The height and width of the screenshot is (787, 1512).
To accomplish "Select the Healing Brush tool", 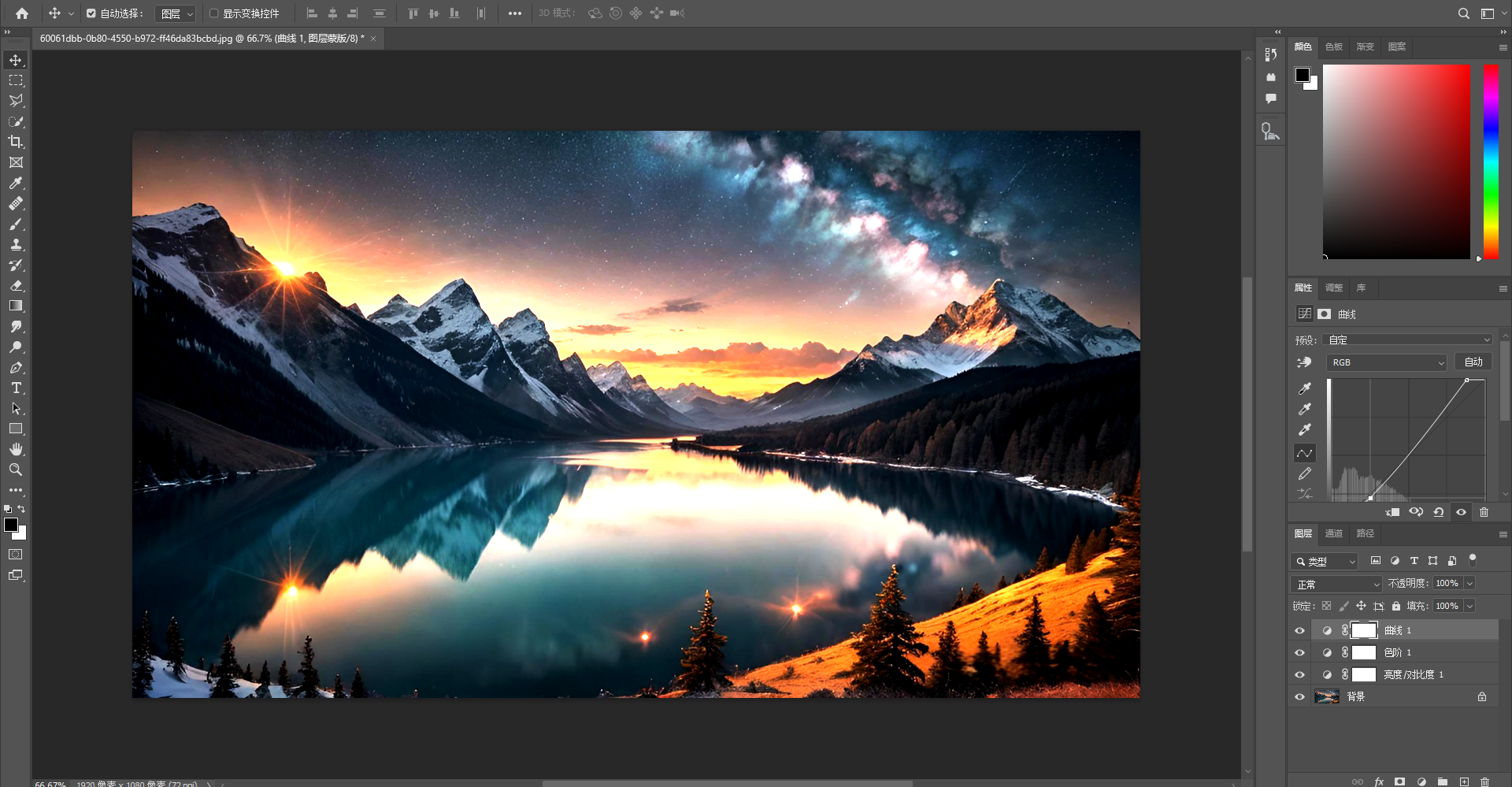I will [16, 203].
